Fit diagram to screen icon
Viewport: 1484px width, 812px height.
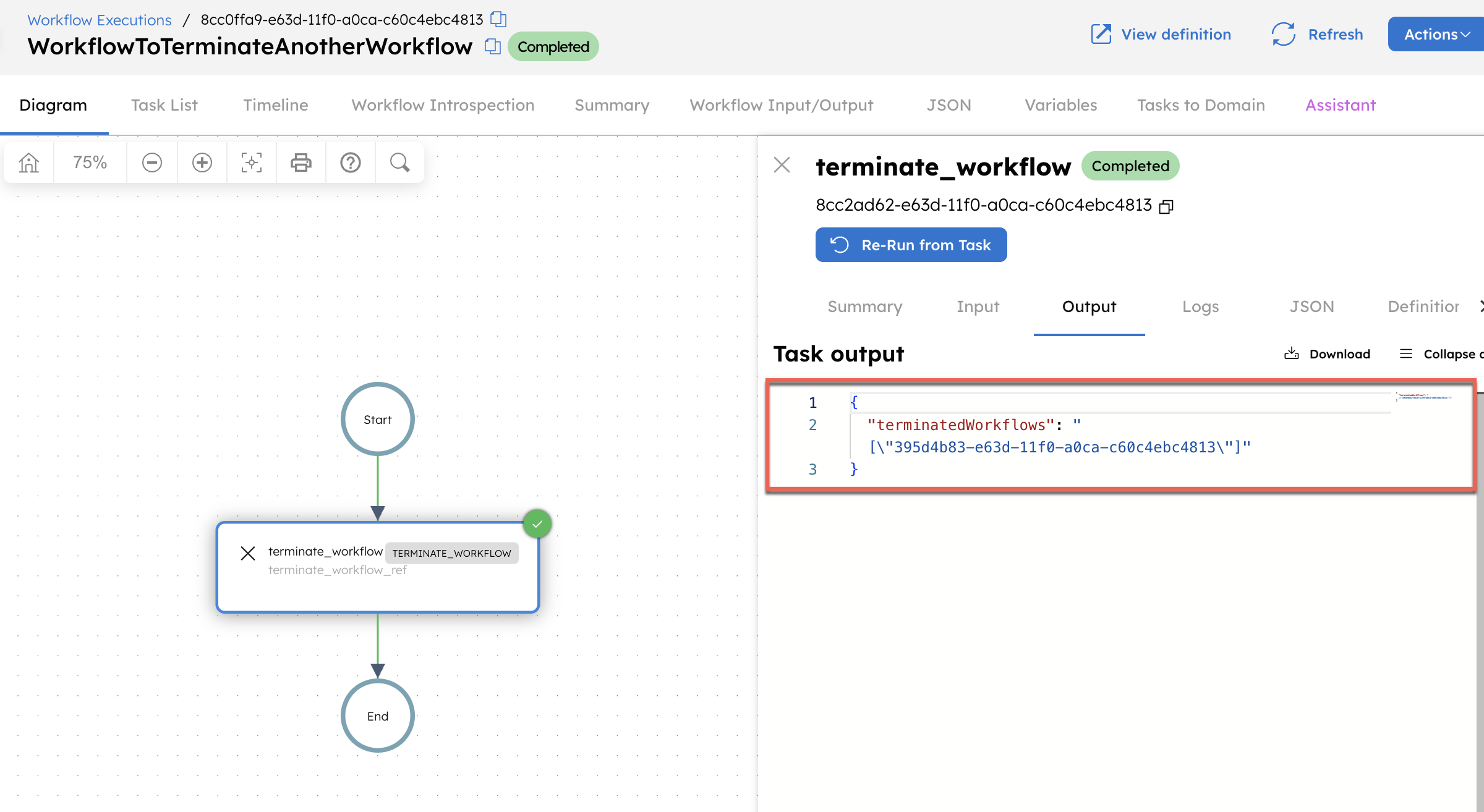pos(252,163)
